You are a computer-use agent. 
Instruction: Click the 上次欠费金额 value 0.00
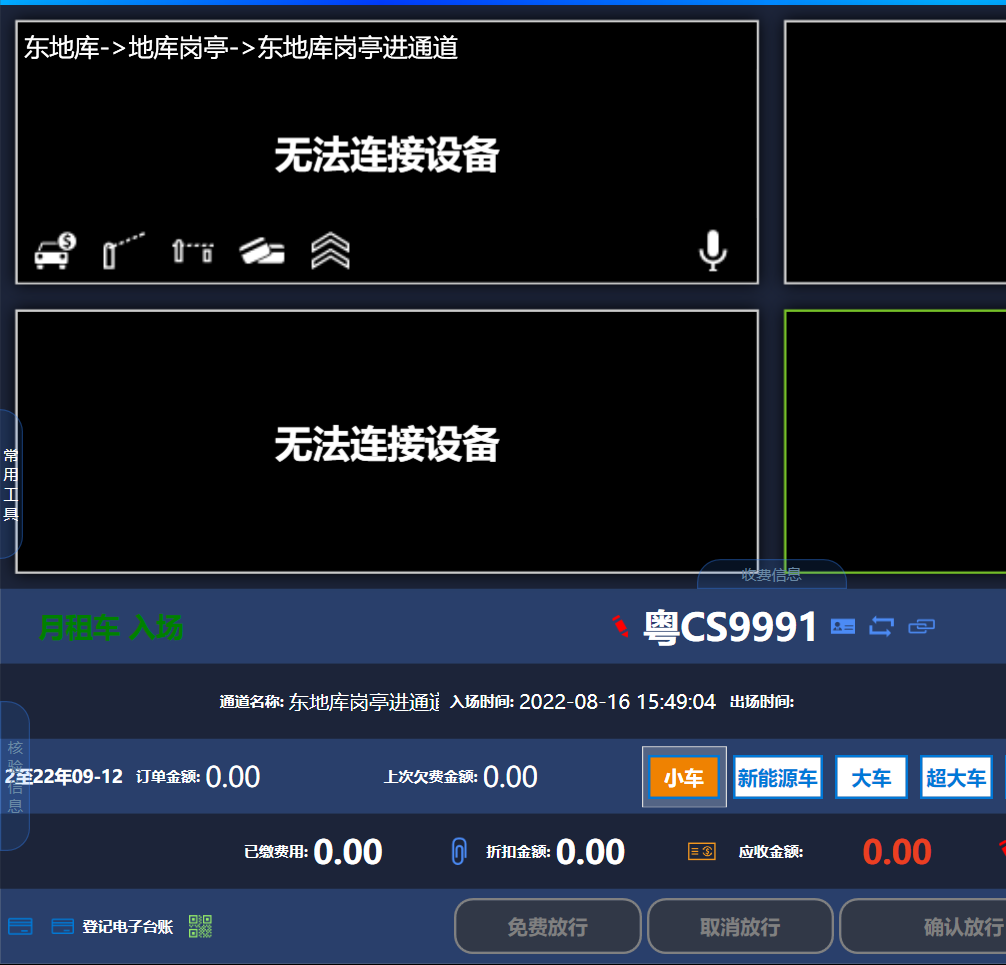(x=510, y=777)
